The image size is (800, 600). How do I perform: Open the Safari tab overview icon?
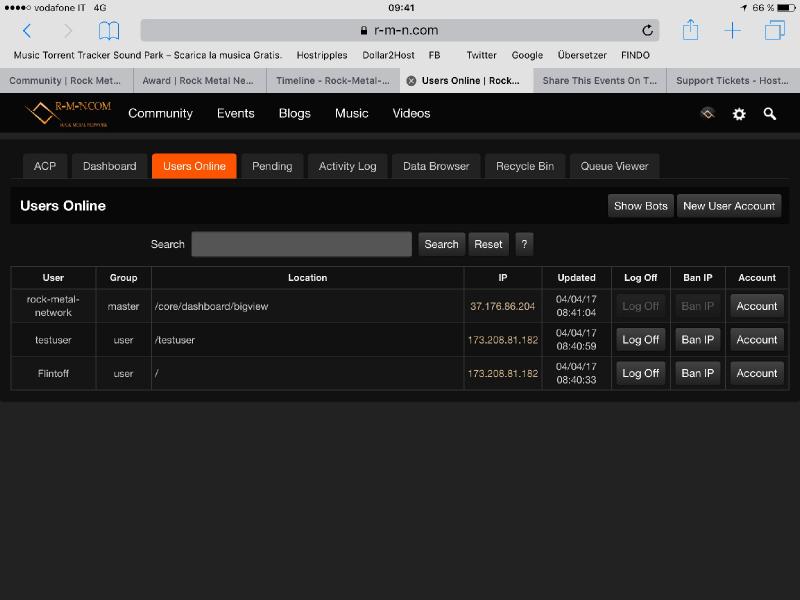774,30
